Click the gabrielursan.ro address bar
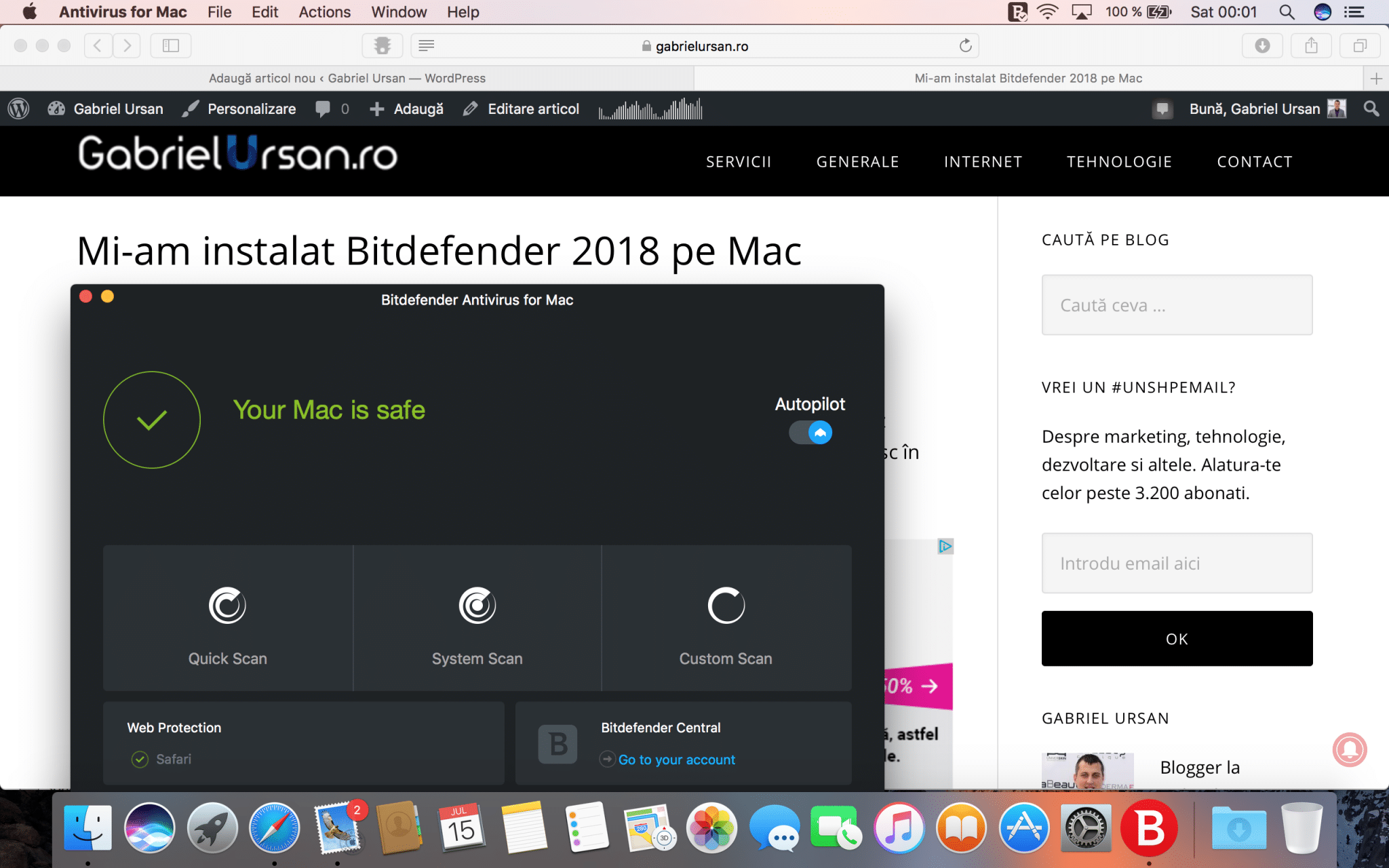The image size is (1389, 868). pyautogui.click(x=695, y=45)
